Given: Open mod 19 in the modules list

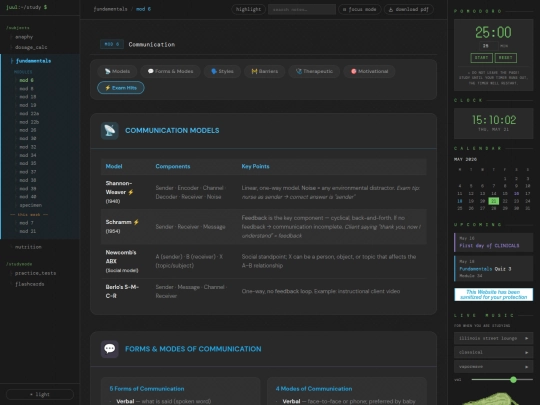Looking at the screenshot, I should (28, 105).
